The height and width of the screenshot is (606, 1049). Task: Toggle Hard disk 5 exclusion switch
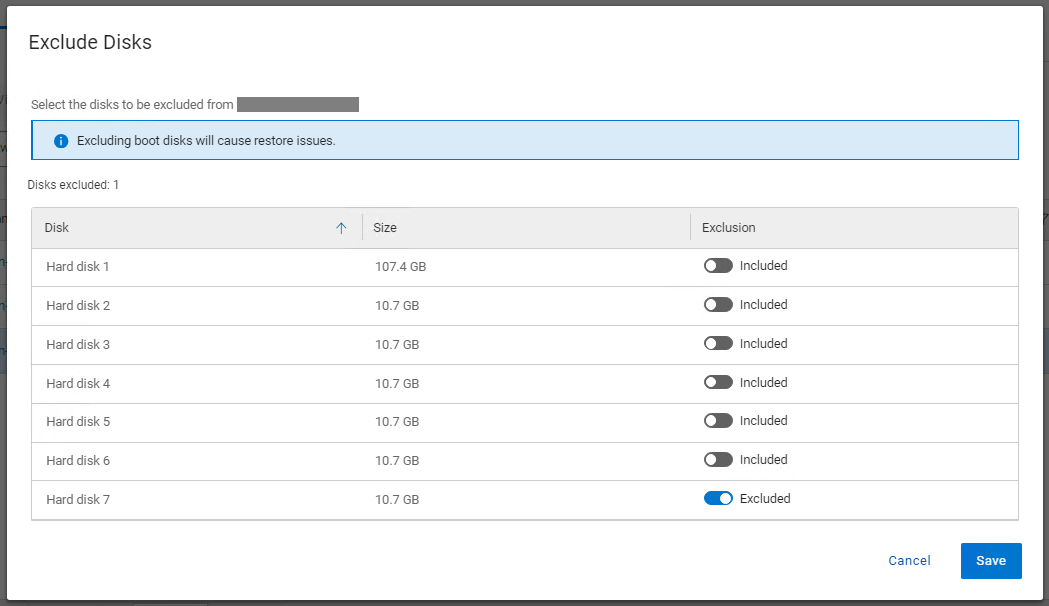718,420
